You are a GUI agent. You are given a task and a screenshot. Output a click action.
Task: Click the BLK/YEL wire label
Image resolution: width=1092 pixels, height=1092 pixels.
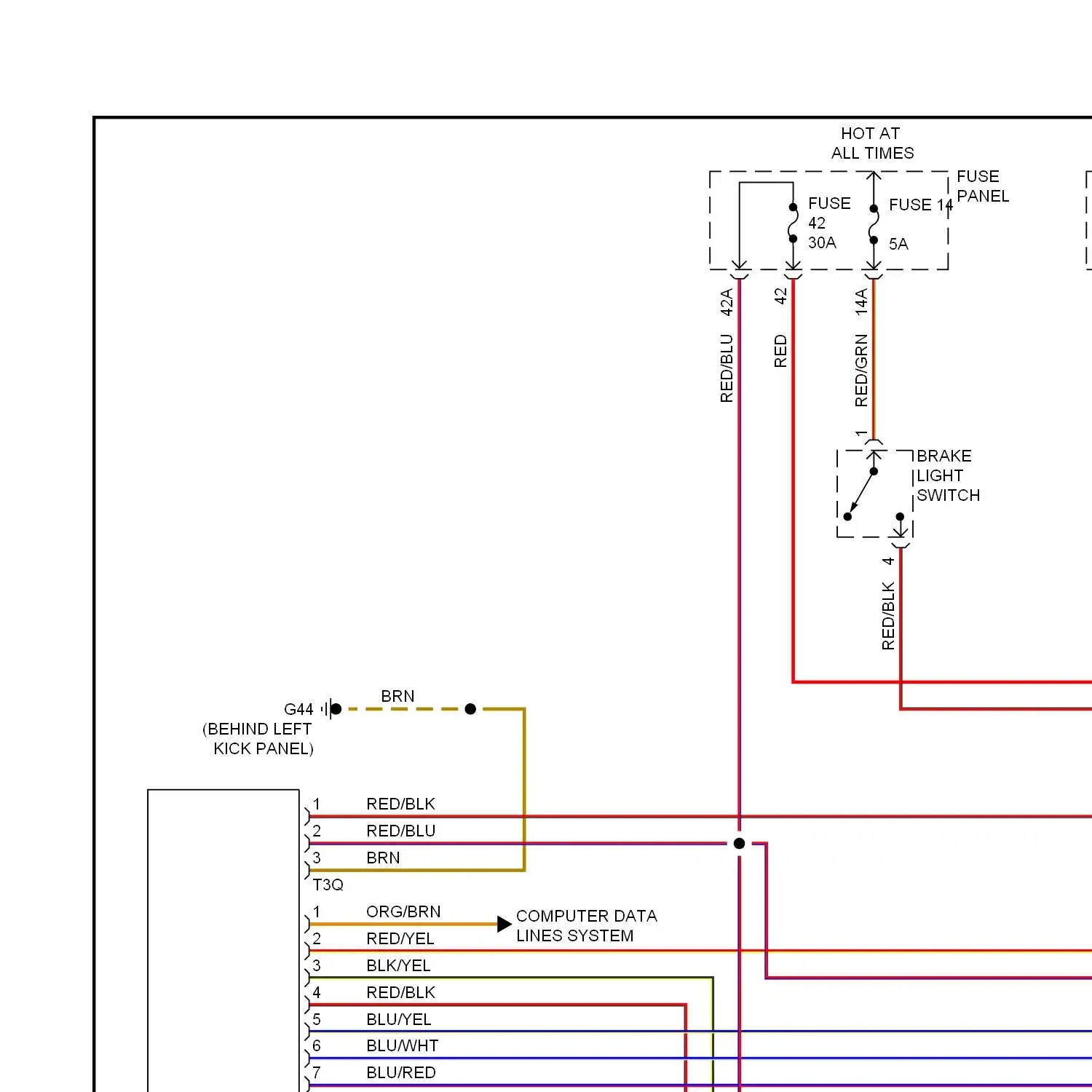(398, 965)
